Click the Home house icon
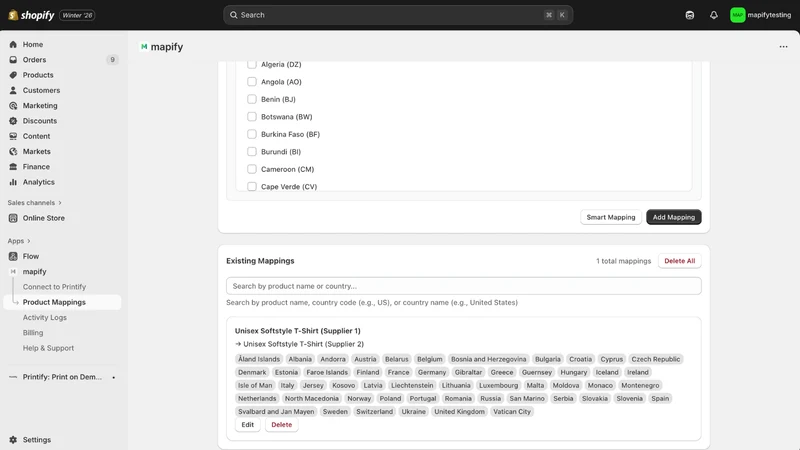Viewport: 800px width, 450px height. pyautogui.click(x=13, y=44)
